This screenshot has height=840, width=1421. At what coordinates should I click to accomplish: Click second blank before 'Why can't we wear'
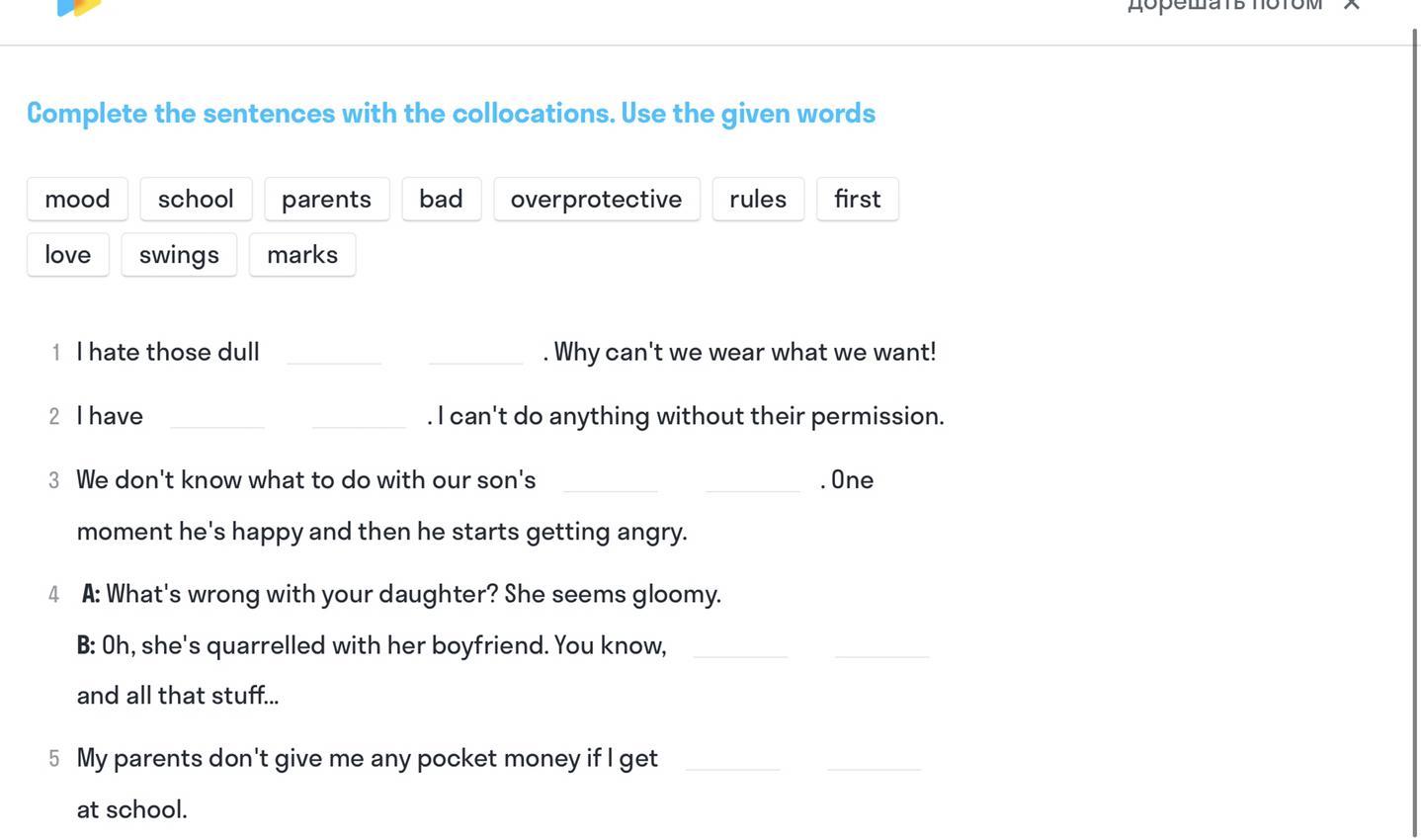(x=476, y=352)
